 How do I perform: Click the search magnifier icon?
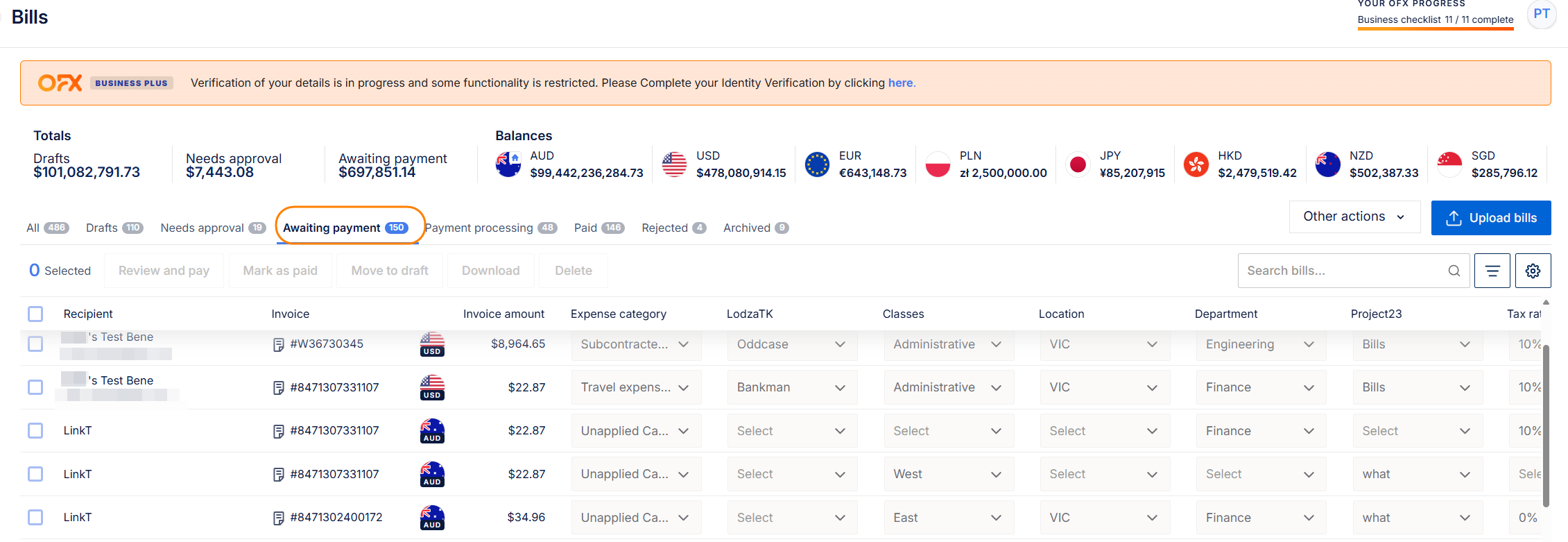coord(1454,271)
